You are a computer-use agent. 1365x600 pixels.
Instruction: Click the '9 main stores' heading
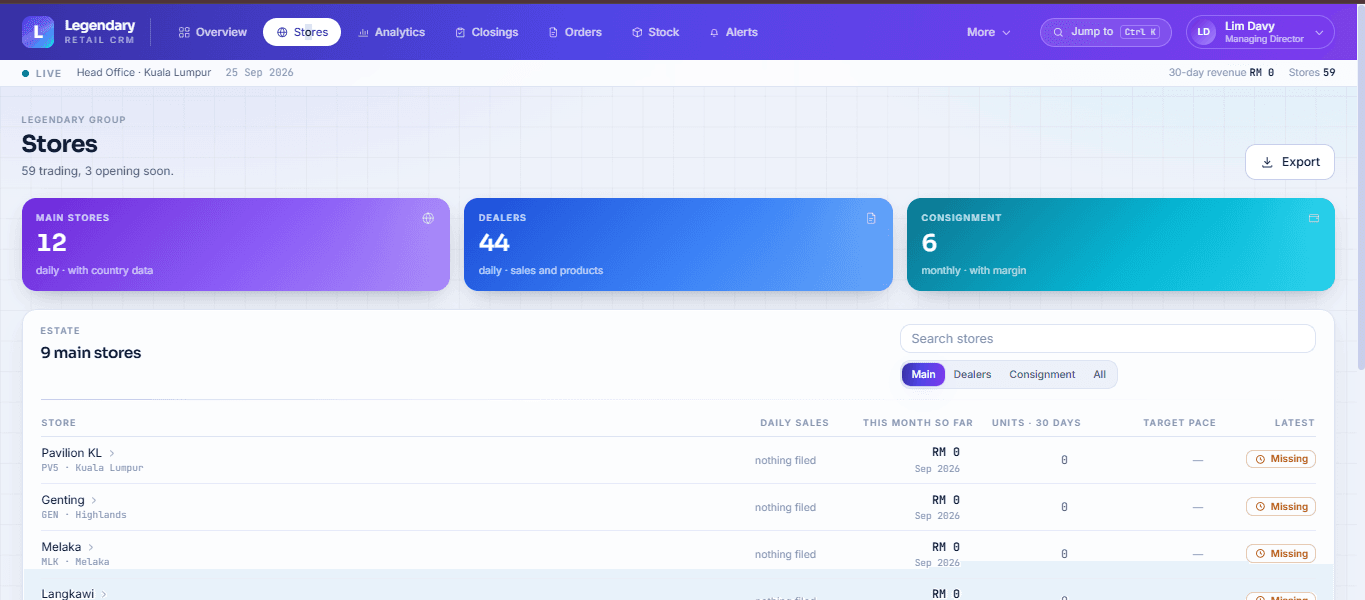pyautogui.click(x=91, y=353)
